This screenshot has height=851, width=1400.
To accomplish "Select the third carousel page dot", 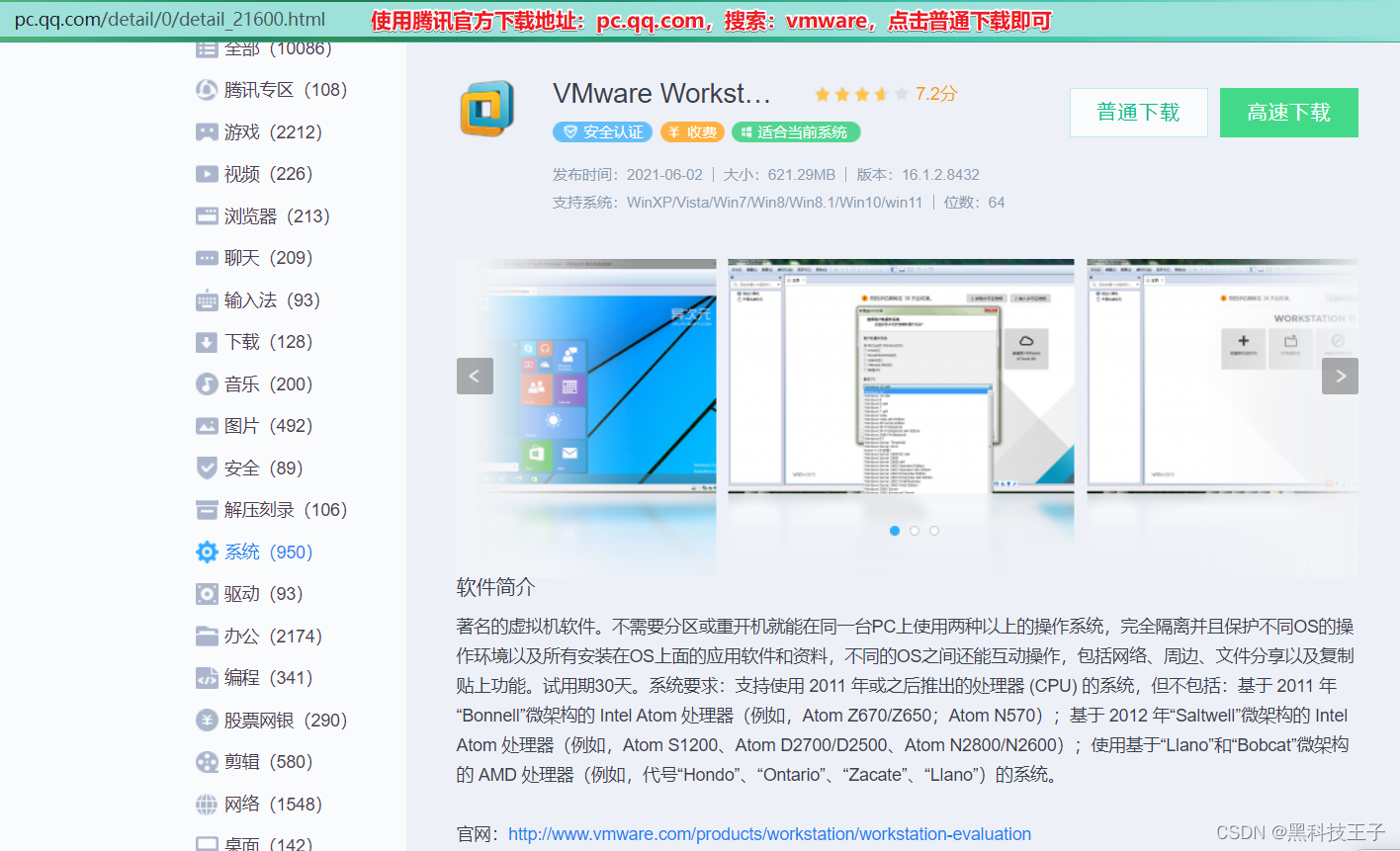I will [x=934, y=531].
